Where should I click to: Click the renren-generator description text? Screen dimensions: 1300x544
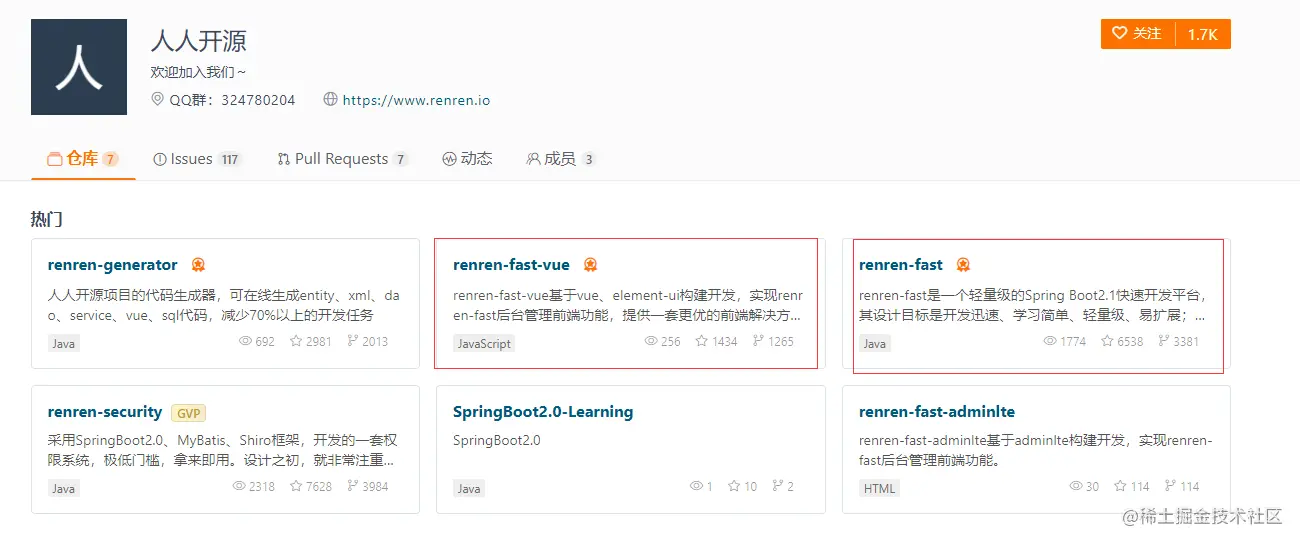point(224,305)
